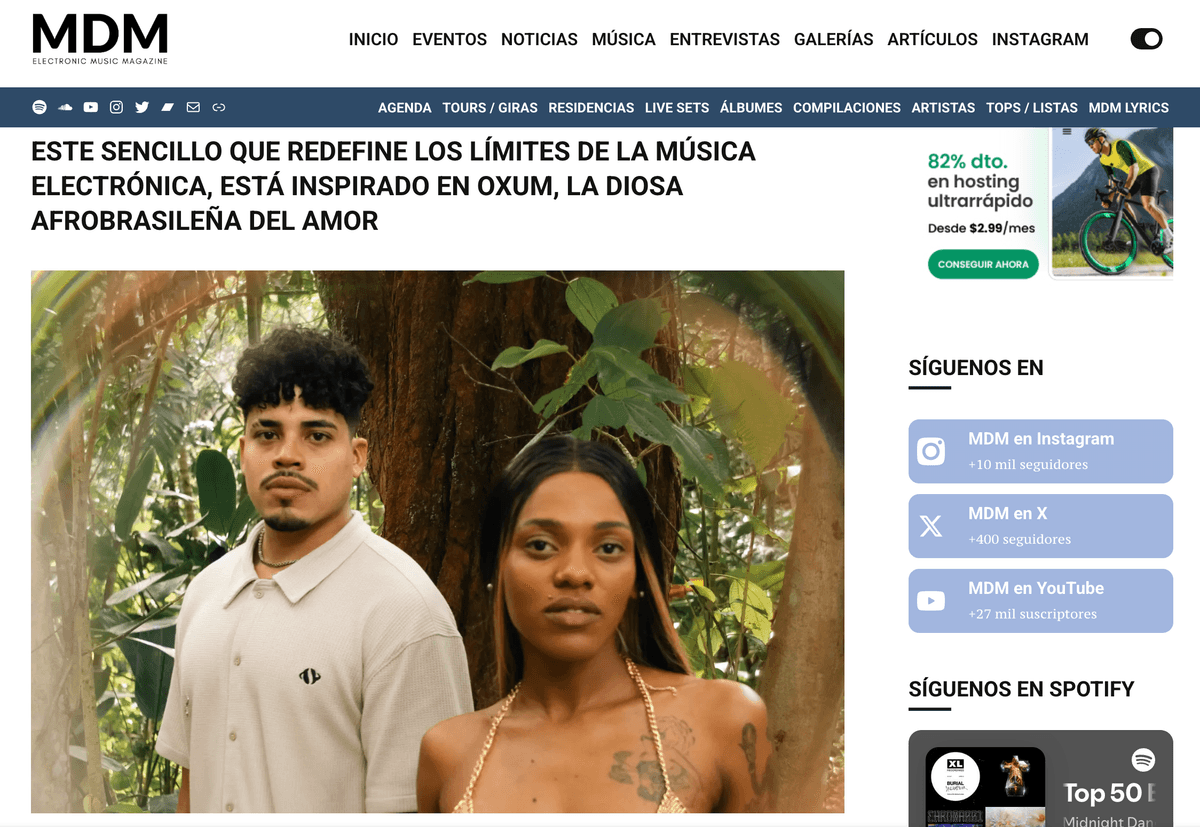The image size is (1200, 827).
Task: Open the Bandcamp icon link
Action: point(168,107)
